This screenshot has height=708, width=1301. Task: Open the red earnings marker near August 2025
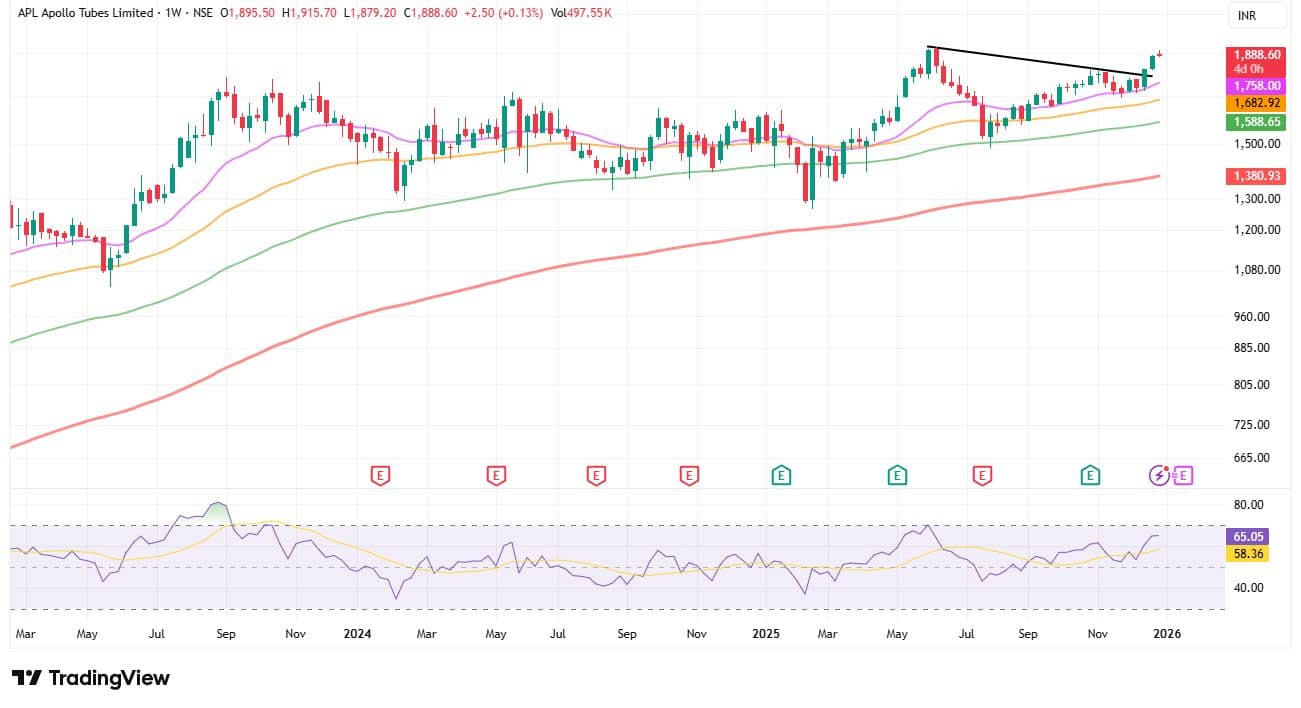pyautogui.click(x=984, y=476)
